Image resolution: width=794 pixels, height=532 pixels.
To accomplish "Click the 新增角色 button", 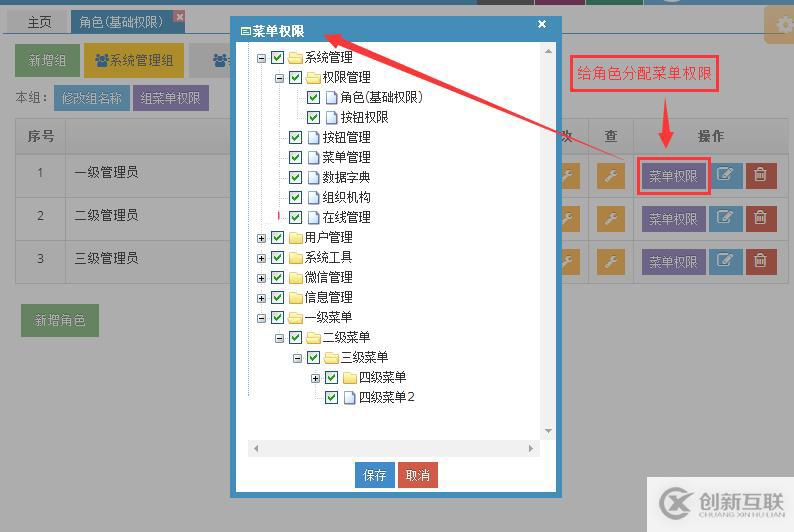I will click(60, 320).
